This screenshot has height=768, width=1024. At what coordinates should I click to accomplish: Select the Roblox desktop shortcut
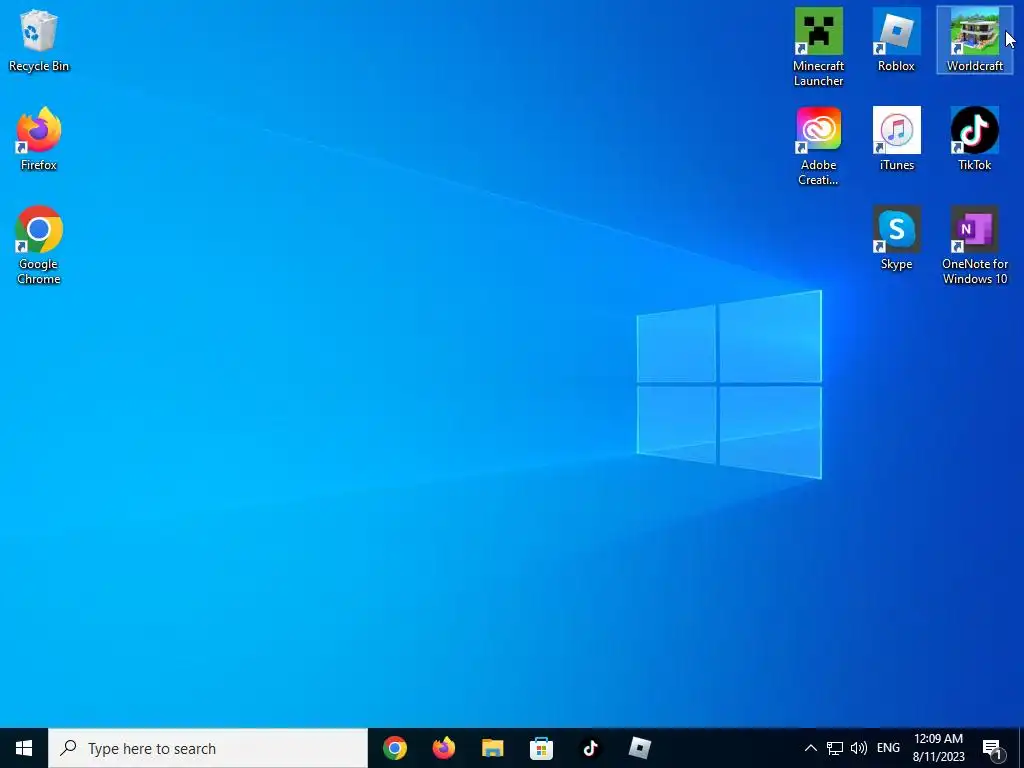(x=896, y=40)
